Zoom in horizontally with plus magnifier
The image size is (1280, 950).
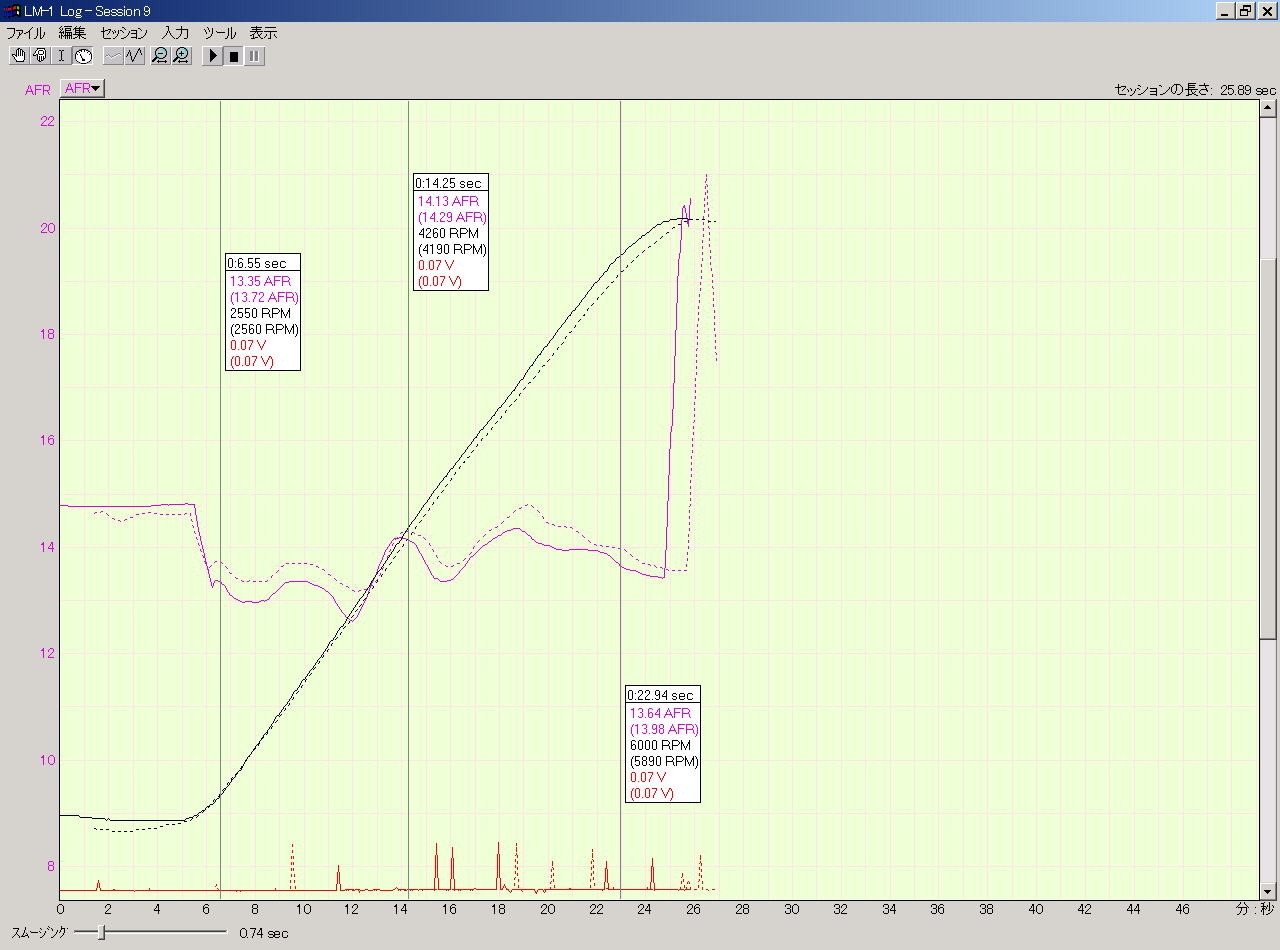pos(181,56)
